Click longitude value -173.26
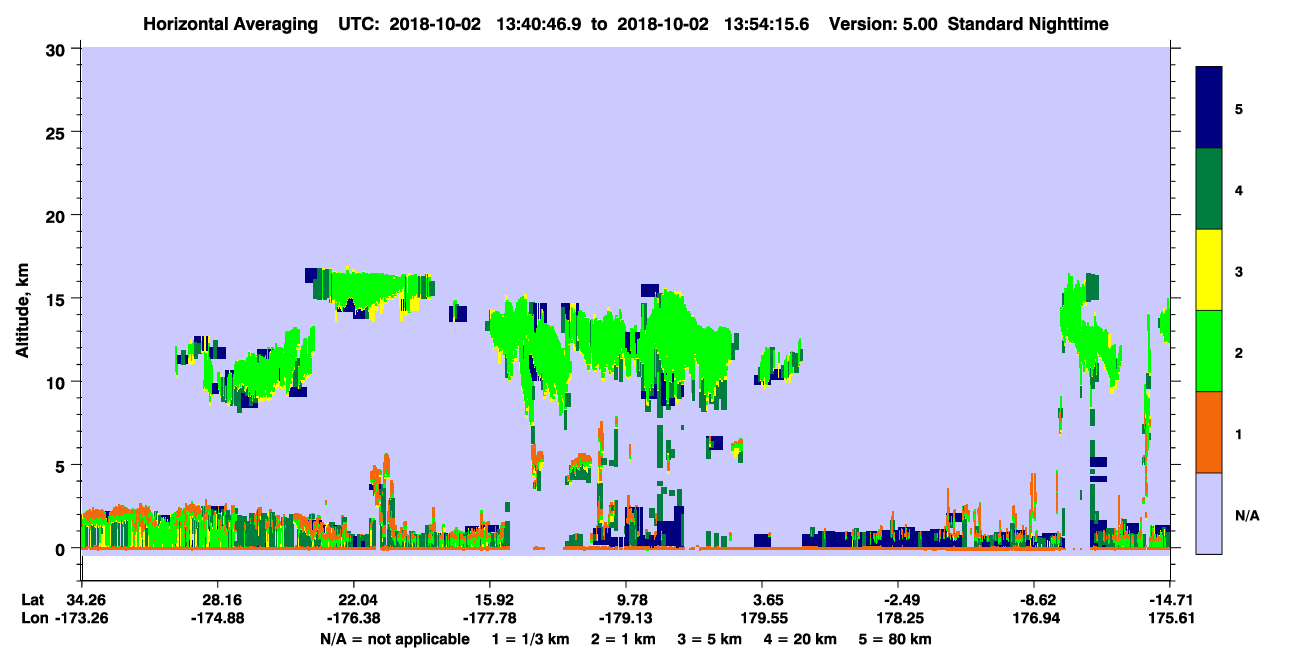This screenshot has height=667, width=1300. pos(84,619)
